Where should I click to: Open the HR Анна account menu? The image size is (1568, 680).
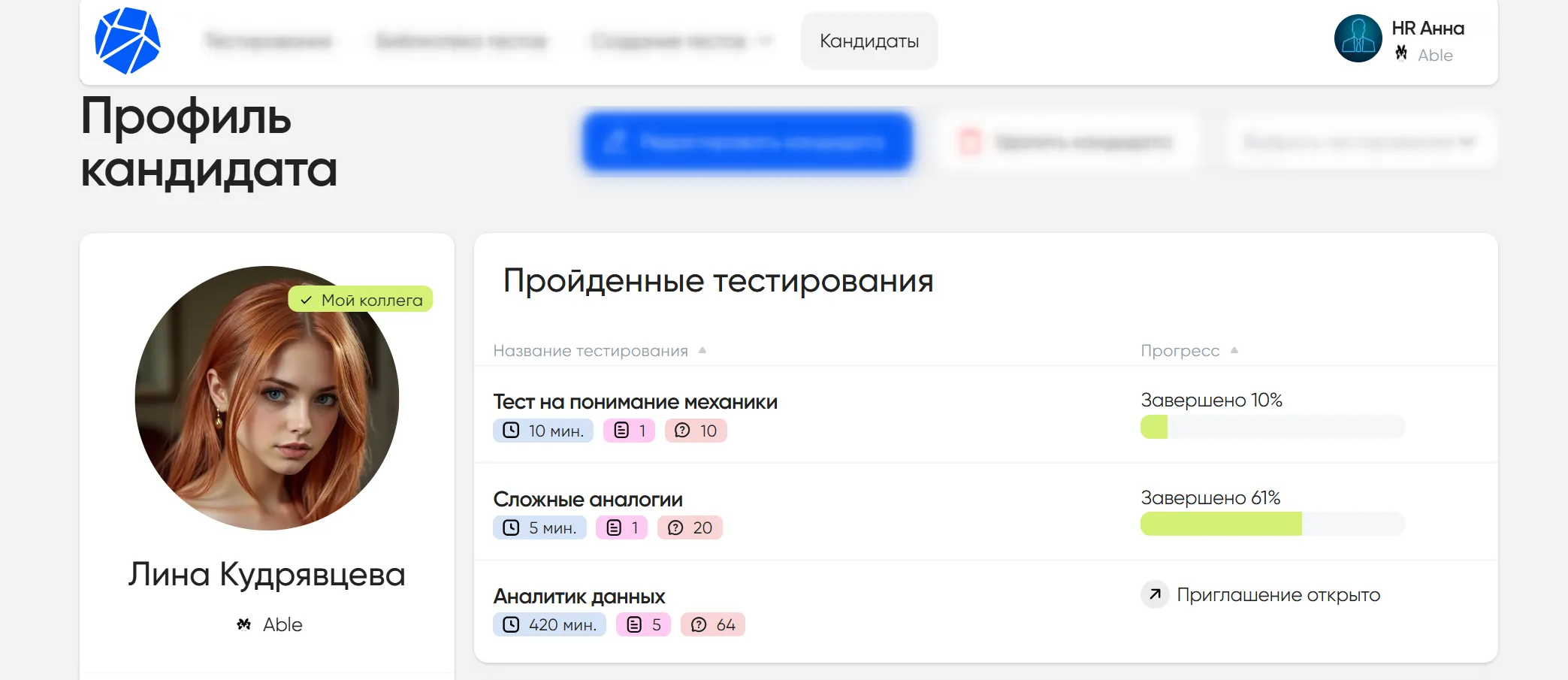point(1404,41)
